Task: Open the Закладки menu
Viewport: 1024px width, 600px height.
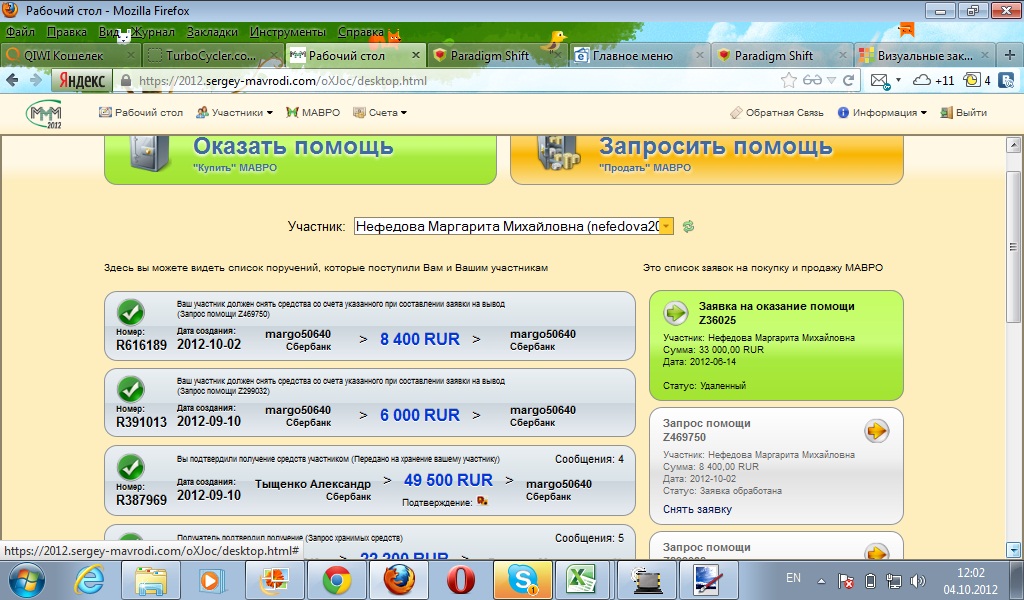Action: tap(212, 31)
